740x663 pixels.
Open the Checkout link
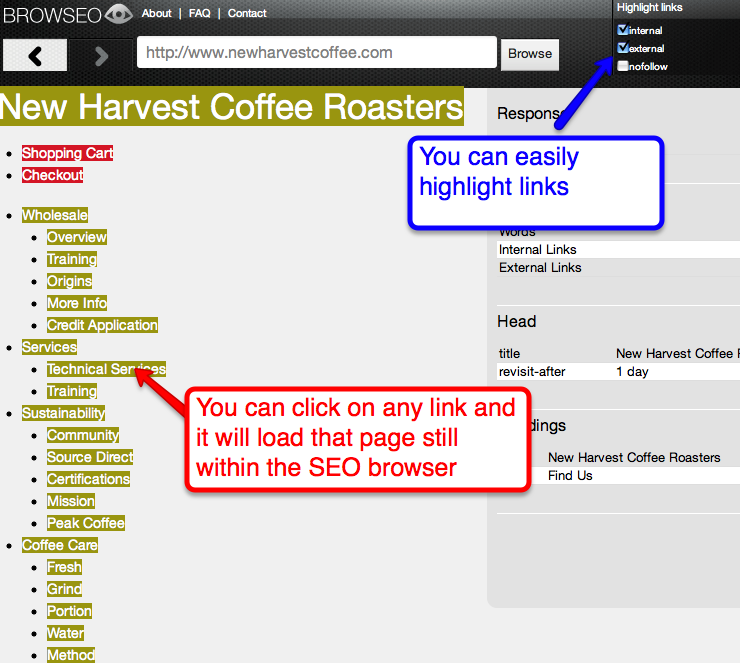(x=52, y=175)
